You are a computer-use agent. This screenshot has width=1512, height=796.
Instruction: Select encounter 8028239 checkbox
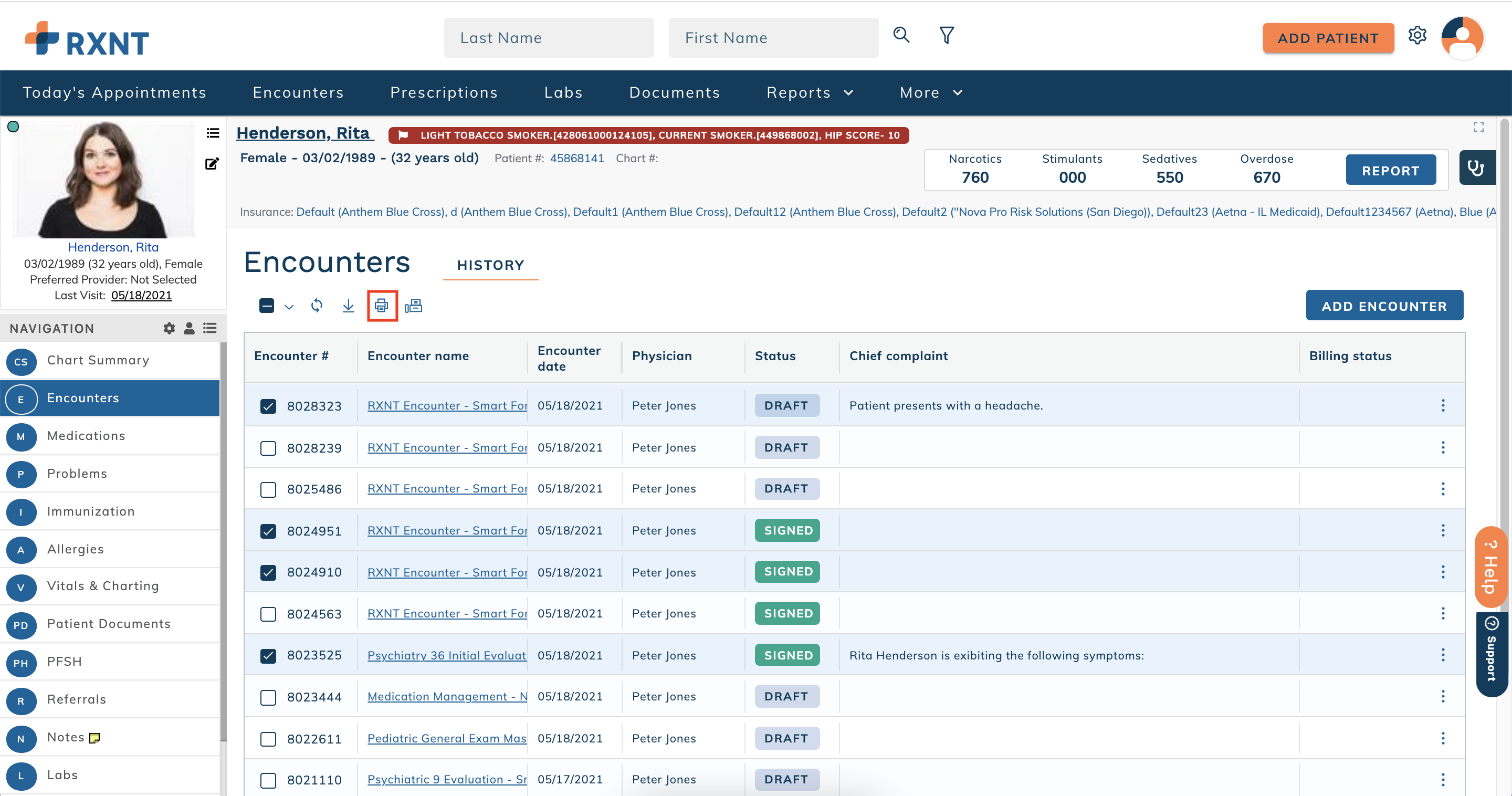tap(268, 448)
